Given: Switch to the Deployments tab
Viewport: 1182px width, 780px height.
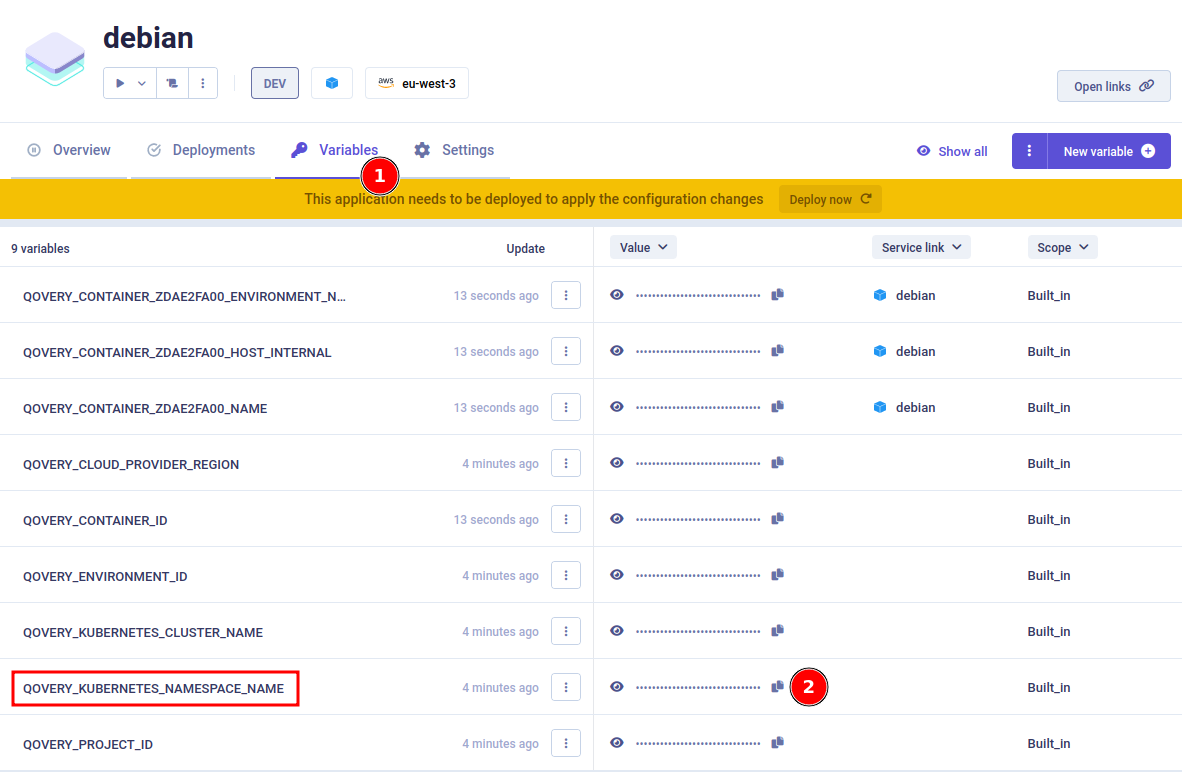Looking at the screenshot, I should click(x=201, y=150).
